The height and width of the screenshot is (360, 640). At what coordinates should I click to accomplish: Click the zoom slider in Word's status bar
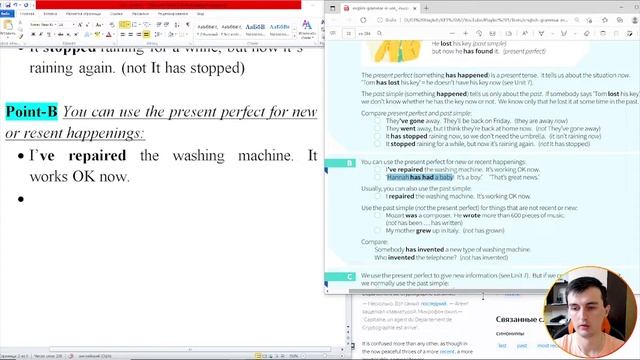click(x=324, y=356)
